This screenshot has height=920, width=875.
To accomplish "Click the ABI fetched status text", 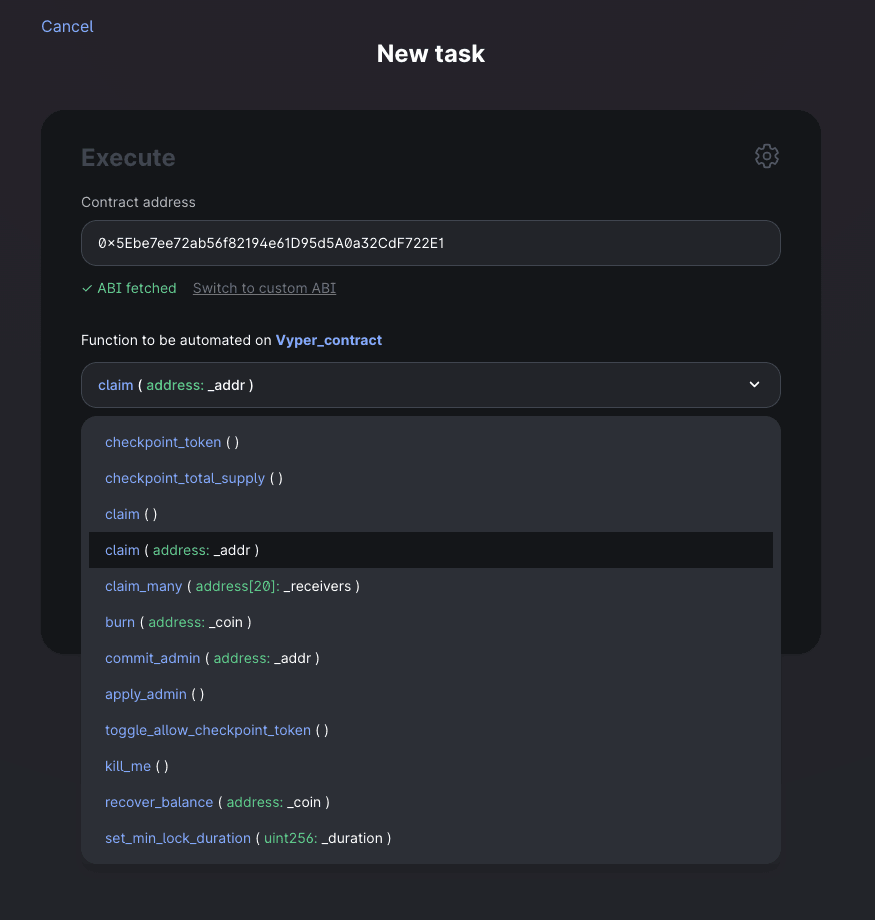I will pyautogui.click(x=129, y=288).
